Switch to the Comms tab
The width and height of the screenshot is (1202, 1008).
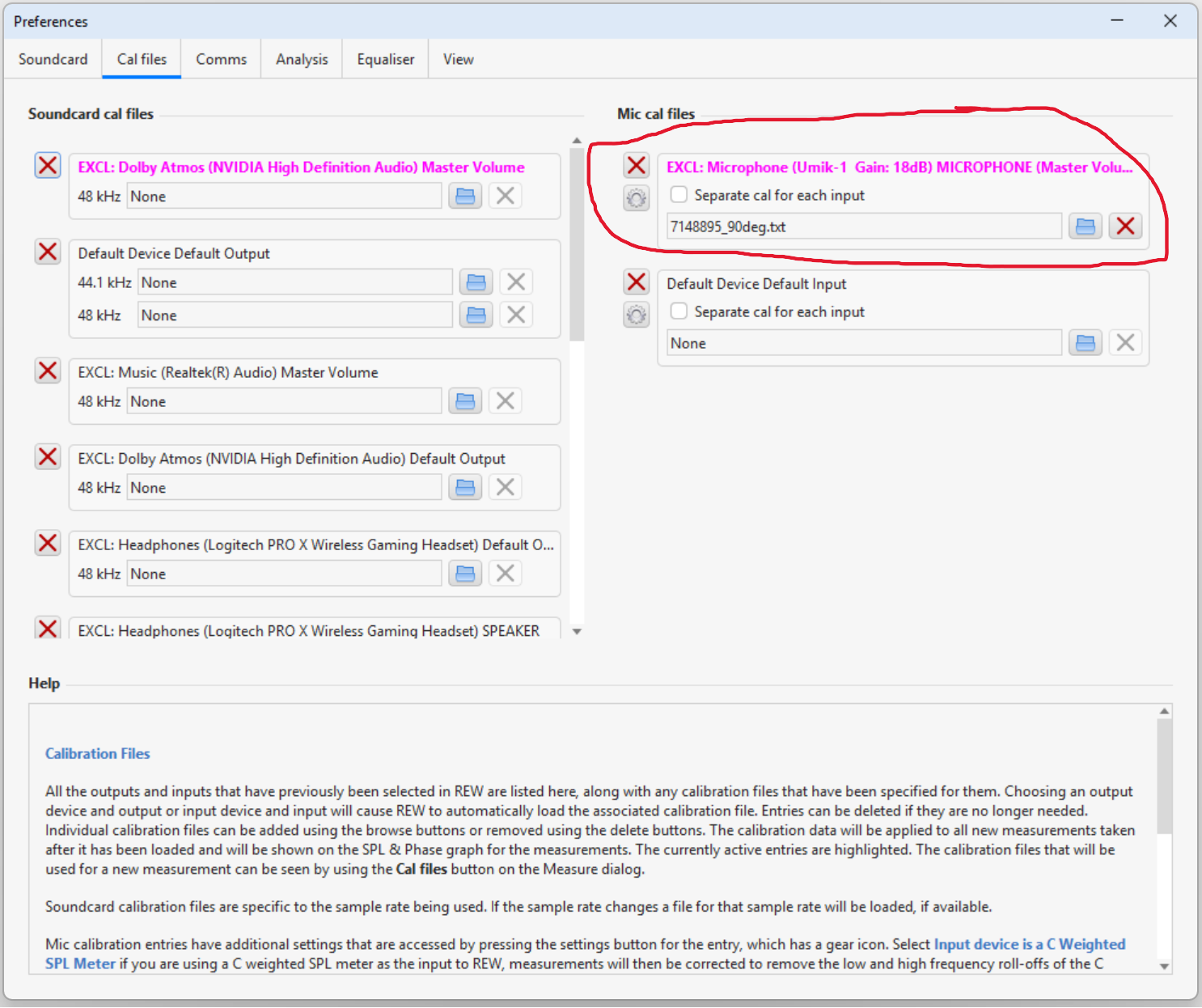click(x=221, y=59)
